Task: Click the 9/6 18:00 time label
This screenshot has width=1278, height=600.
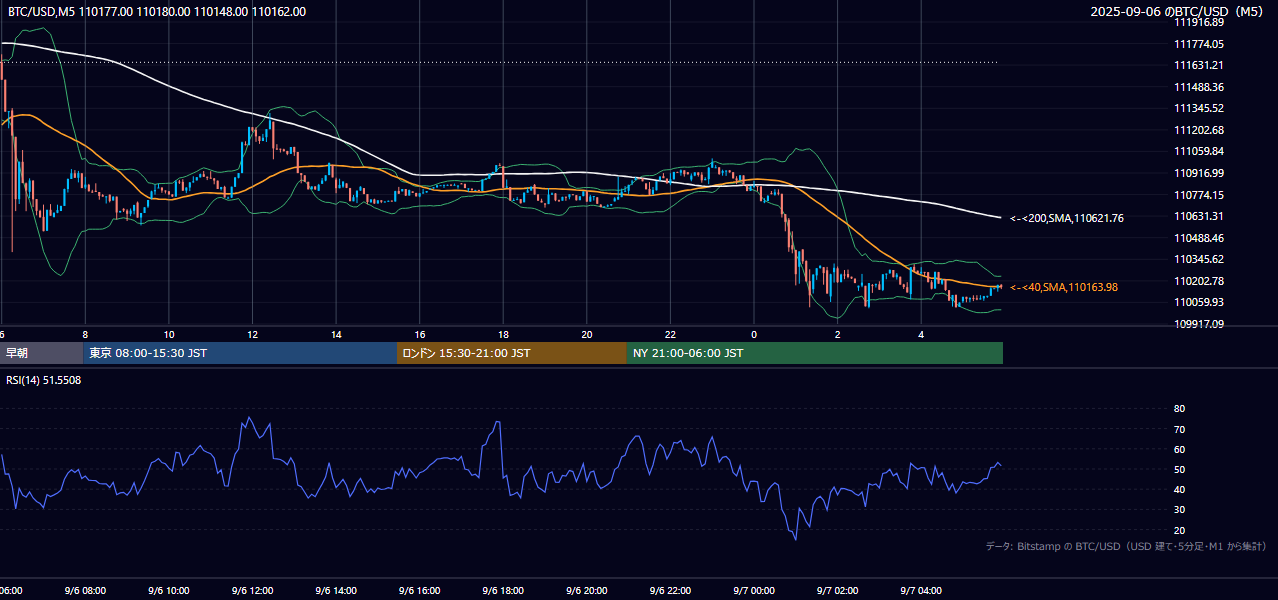Action: pyautogui.click(x=503, y=591)
